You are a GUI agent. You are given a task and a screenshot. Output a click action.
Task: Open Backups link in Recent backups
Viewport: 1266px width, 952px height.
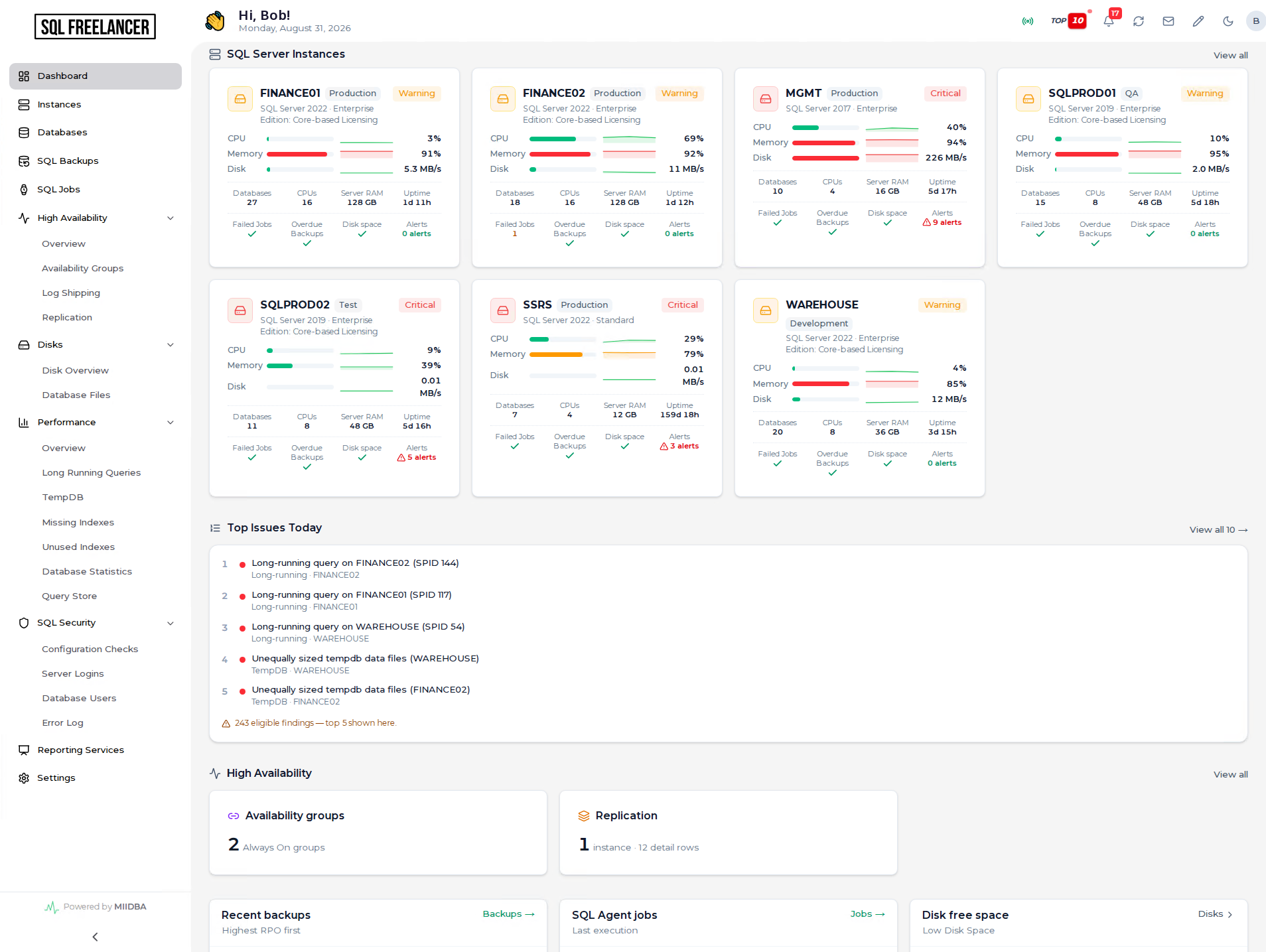click(509, 914)
